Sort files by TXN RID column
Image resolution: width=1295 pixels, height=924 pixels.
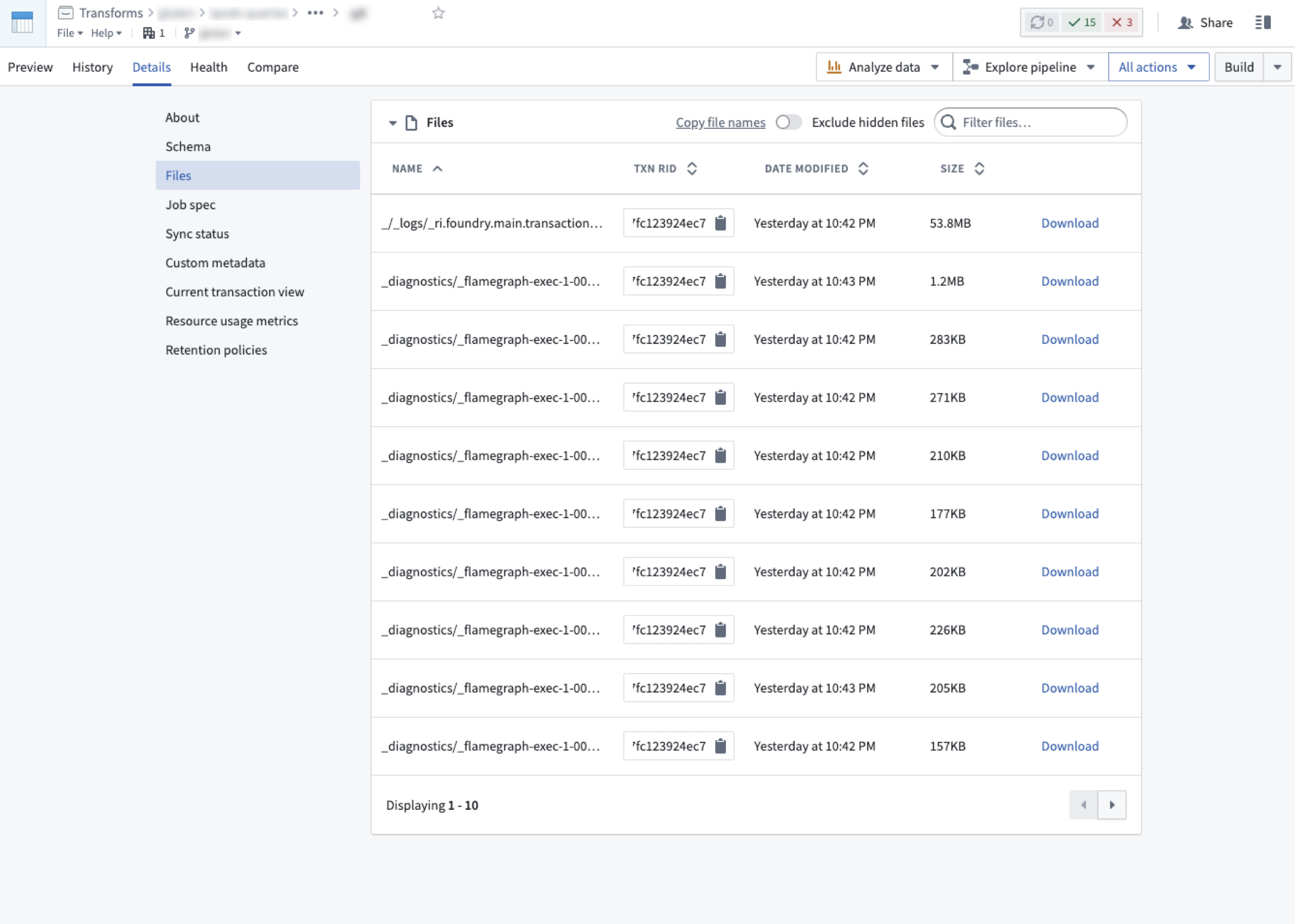click(665, 168)
